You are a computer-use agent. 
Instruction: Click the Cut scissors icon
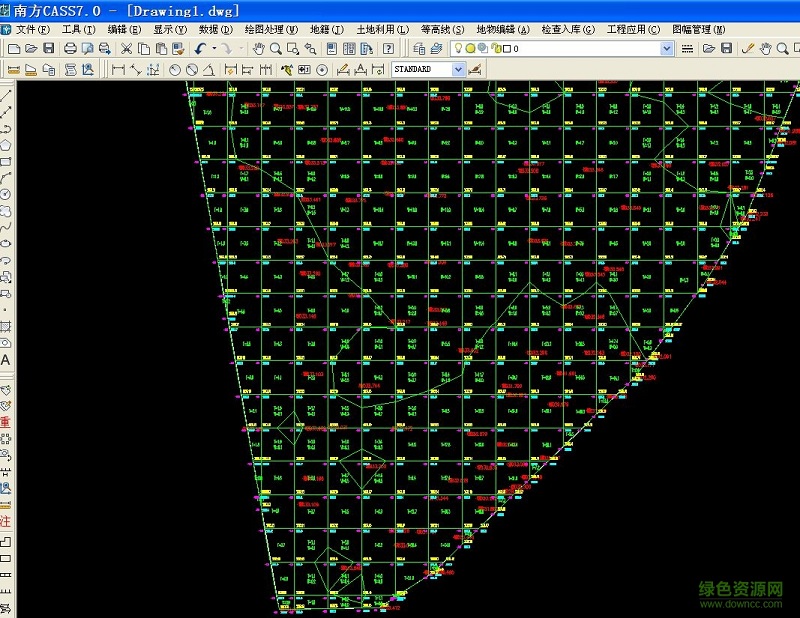tap(127, 48)
